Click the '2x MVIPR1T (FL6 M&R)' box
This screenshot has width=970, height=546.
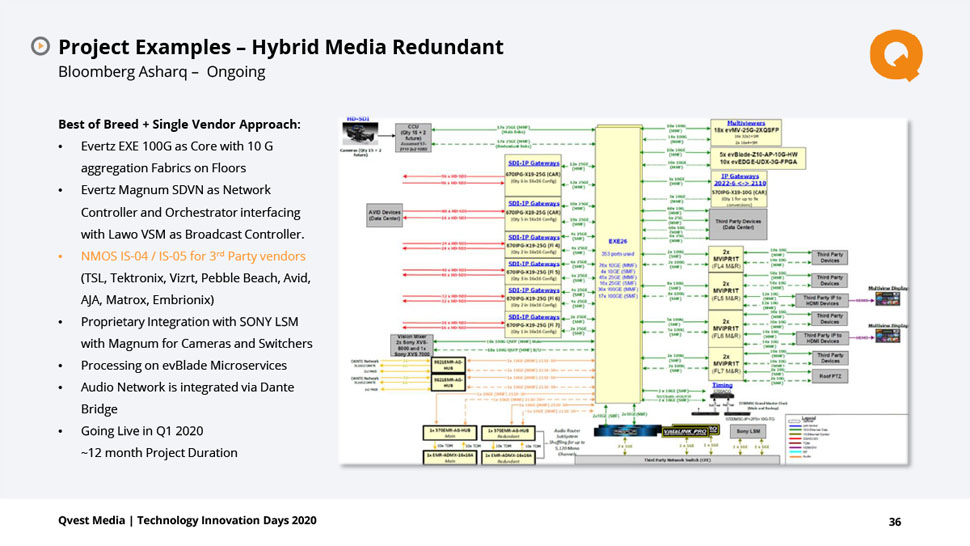coord(726,329)
